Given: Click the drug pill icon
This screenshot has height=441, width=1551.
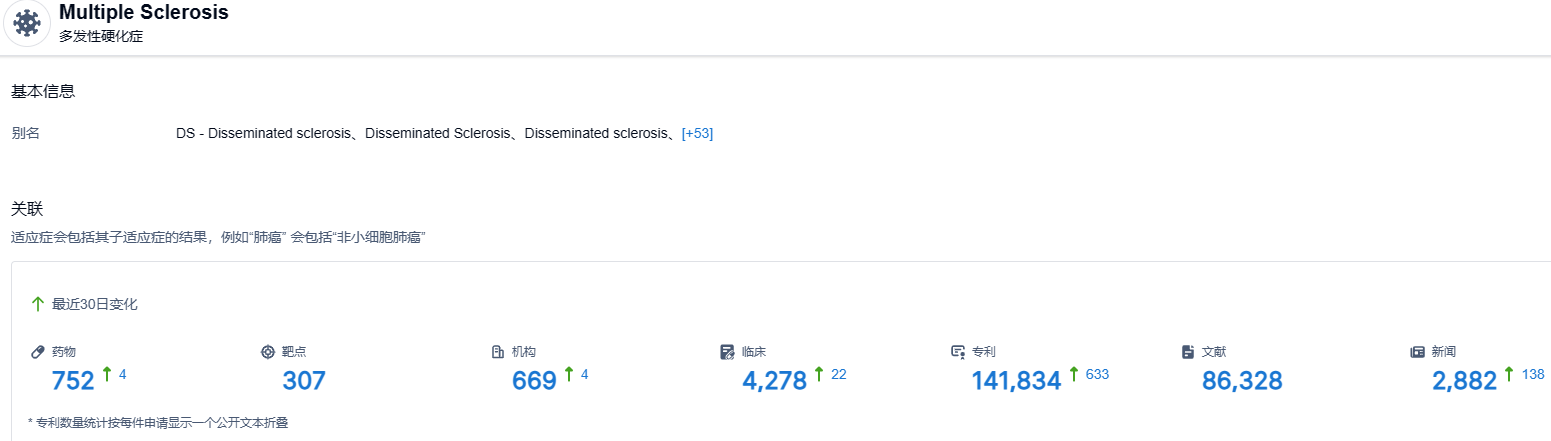Looking at the screenshot, I should [x=38, y=352].
